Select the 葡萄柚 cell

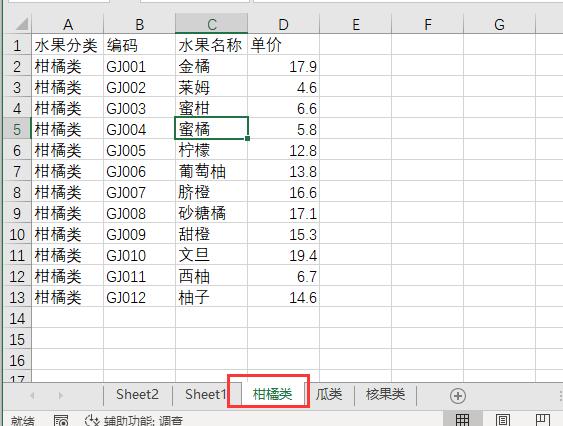click(x=211, y=171)
